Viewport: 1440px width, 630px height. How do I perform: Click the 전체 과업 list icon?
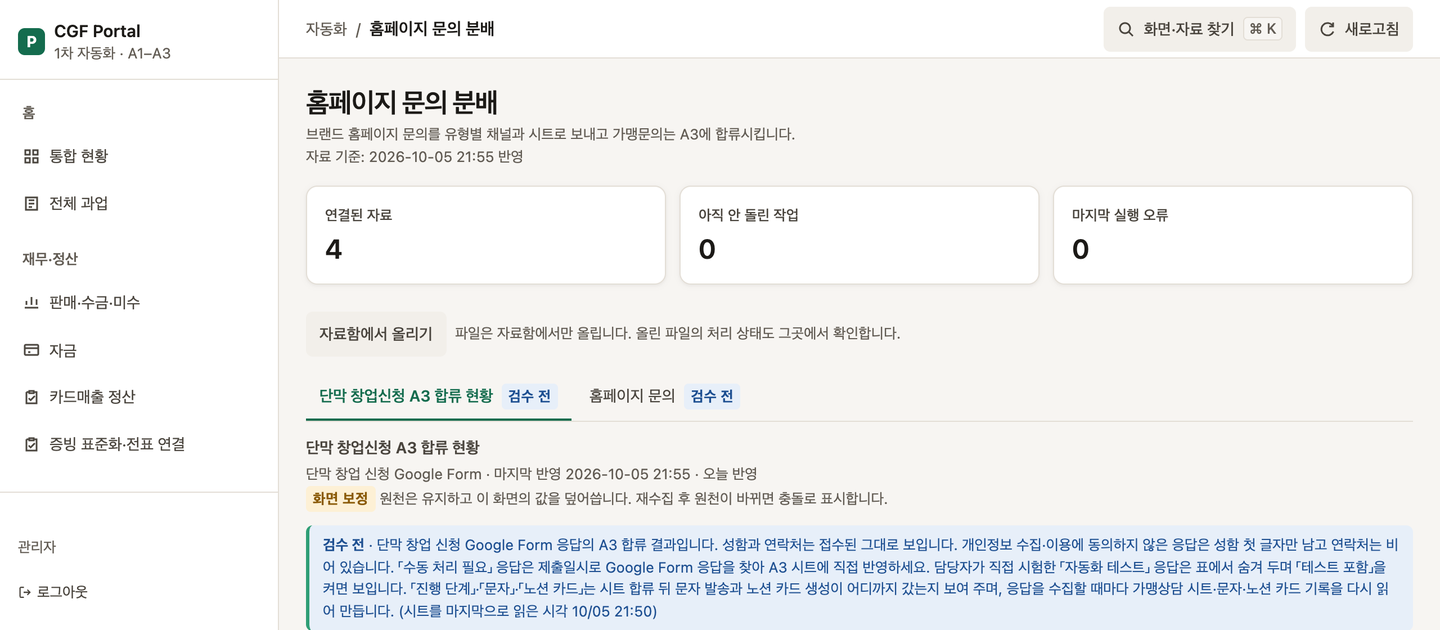[x=31, y=203]
